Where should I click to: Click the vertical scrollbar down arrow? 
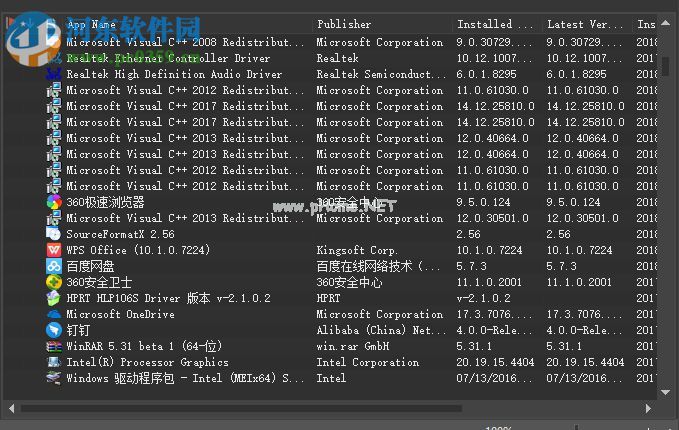(x=666, y=392)
